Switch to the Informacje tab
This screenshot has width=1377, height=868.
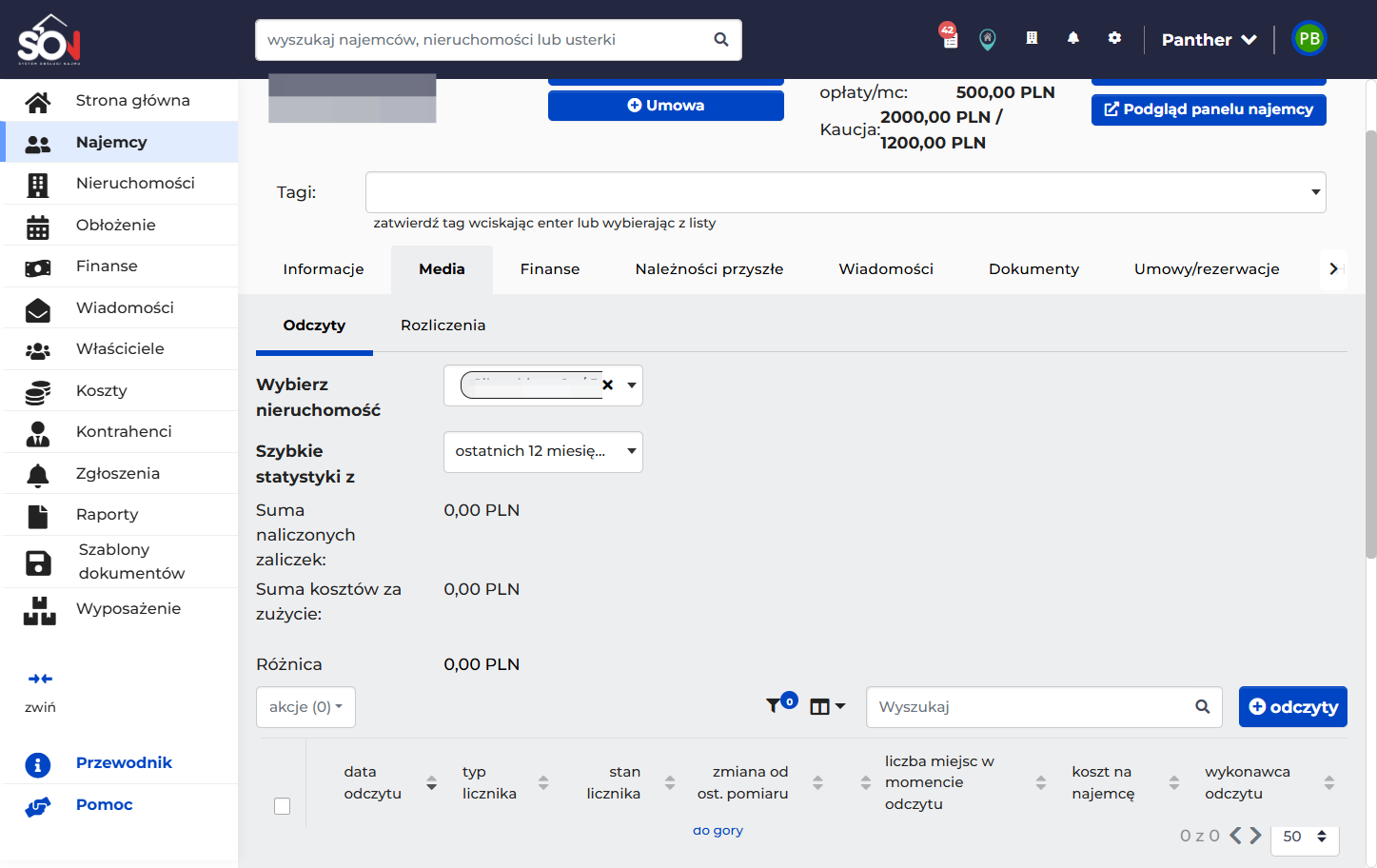click(324, 269)
